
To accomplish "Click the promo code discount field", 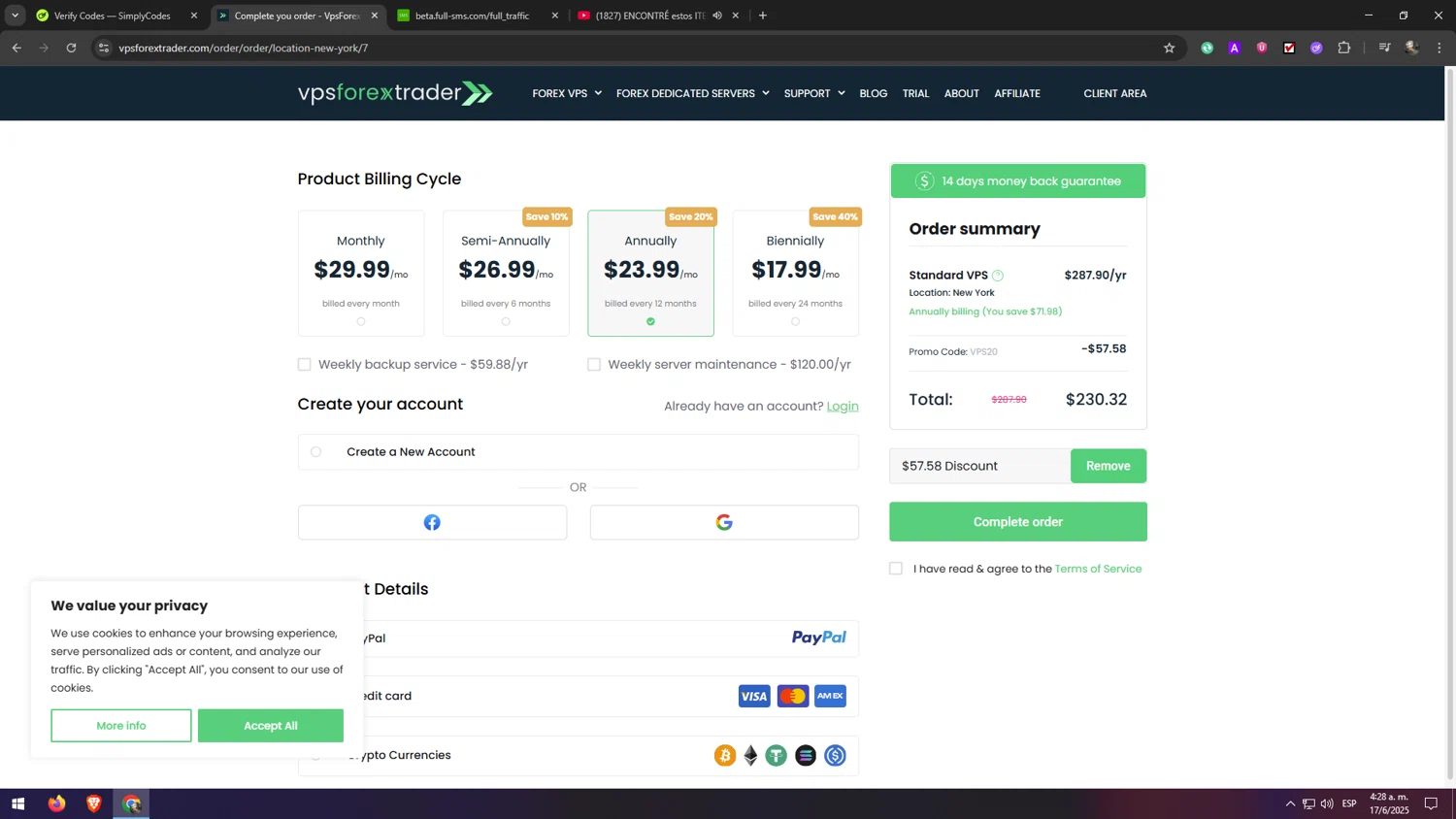I will pyautogui.click(x=980, y=466).
